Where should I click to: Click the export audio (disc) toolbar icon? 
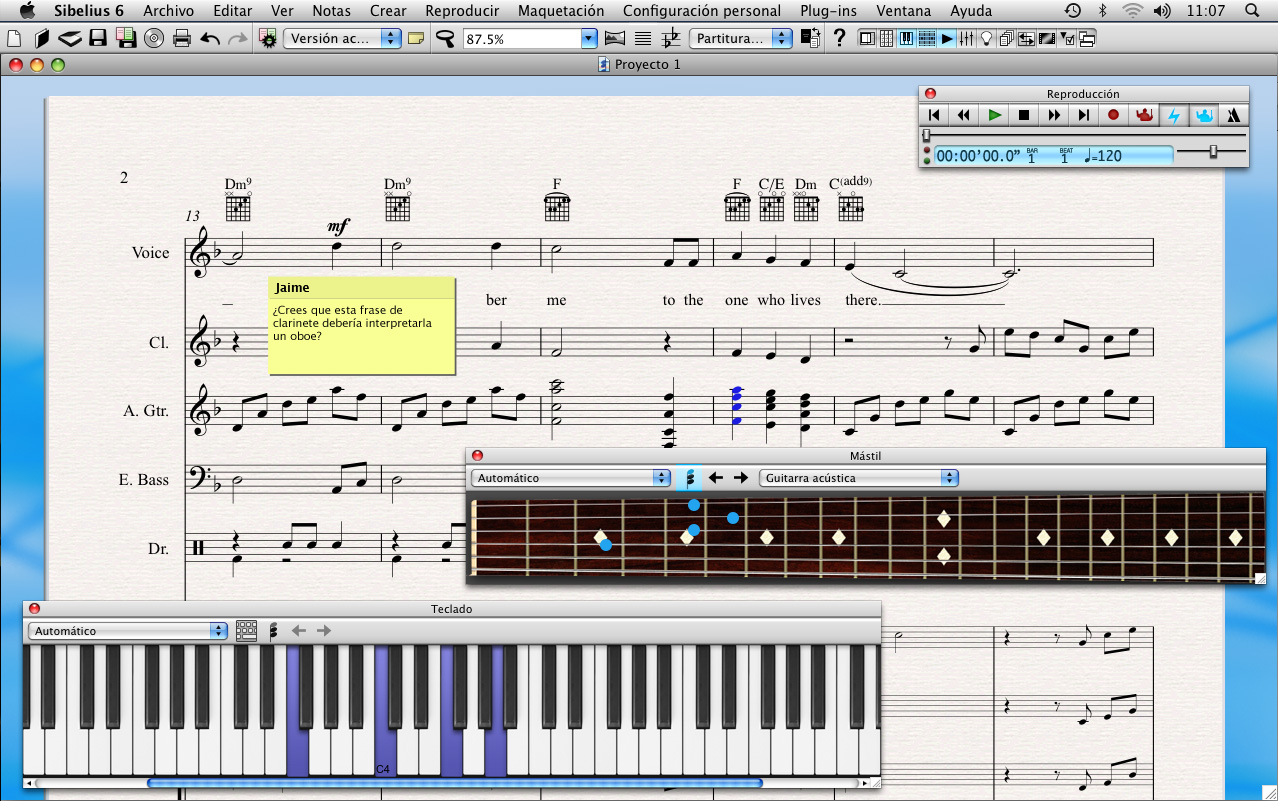tap(154, 39)
